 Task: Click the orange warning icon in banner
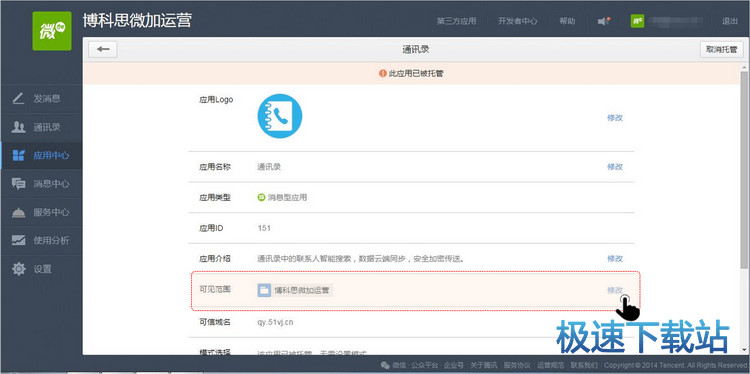point(383,74)
